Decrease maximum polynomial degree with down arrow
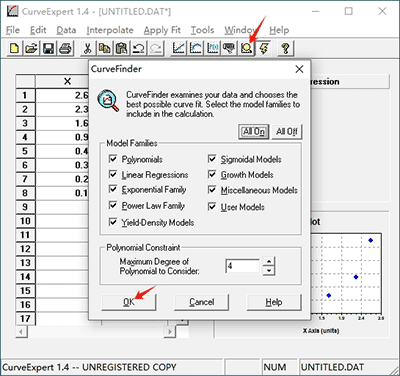This screenshot has width=400, height=376. [x=269, y=271]
